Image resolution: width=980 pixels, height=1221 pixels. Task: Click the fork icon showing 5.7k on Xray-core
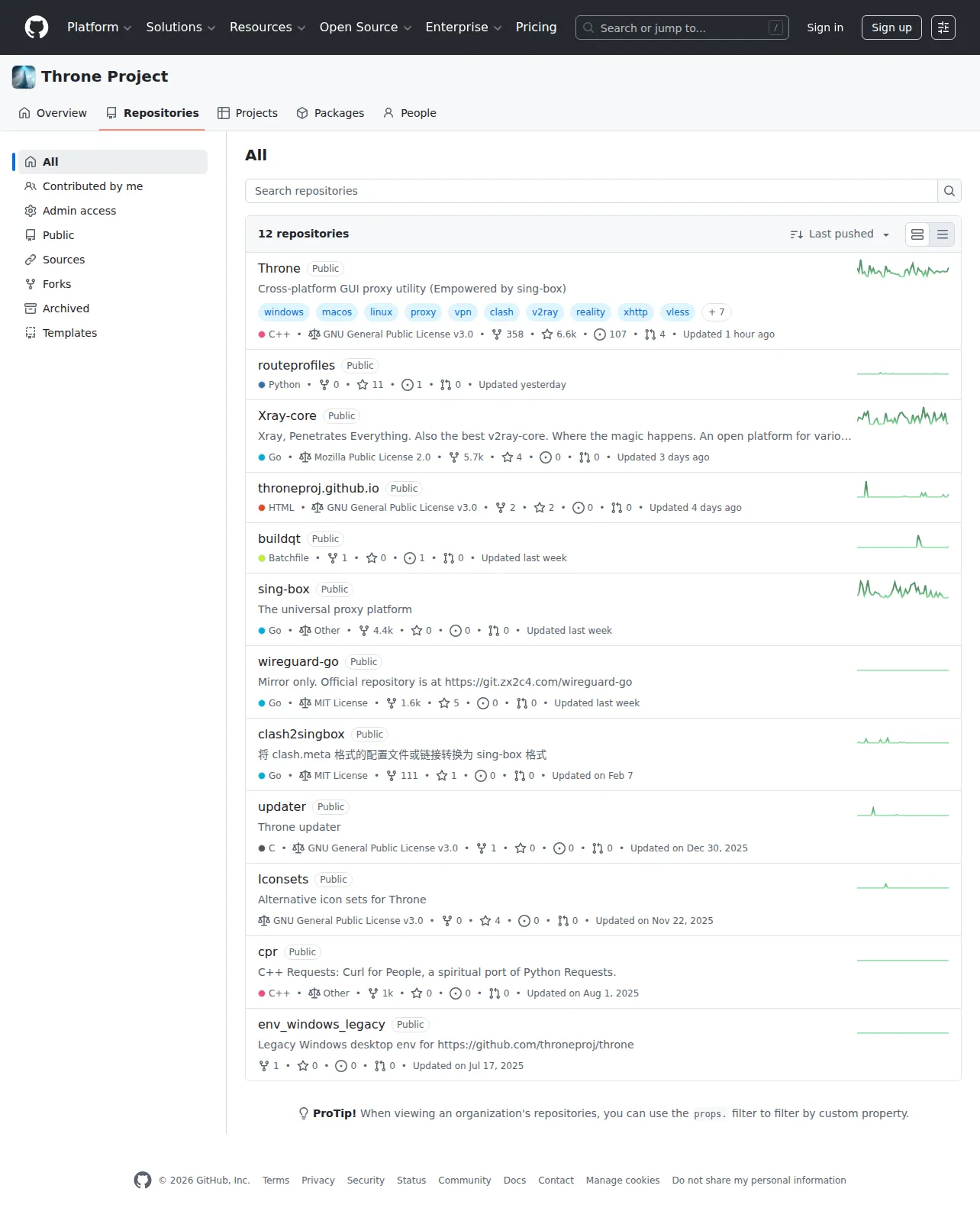pyautogui.click(x=454, y=457)
